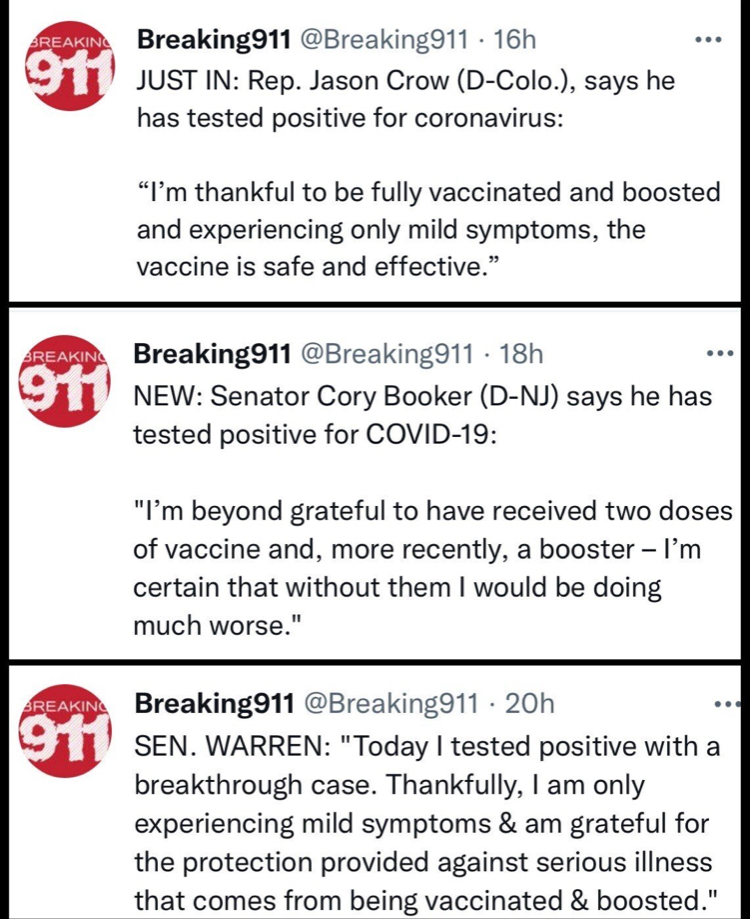Select Breaking911 display name on Warren tweet
The image size is (750, 919).
pos(213,704)
